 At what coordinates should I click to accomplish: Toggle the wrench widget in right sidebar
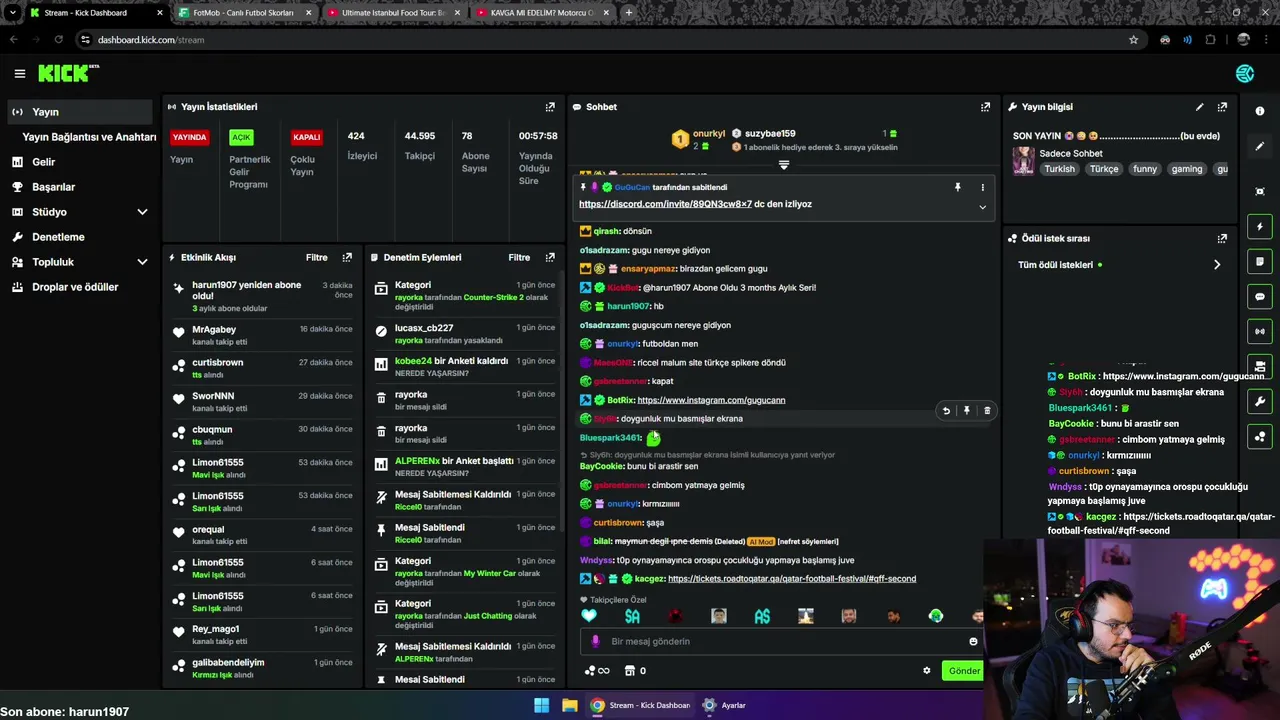[x=1260, y=401]
